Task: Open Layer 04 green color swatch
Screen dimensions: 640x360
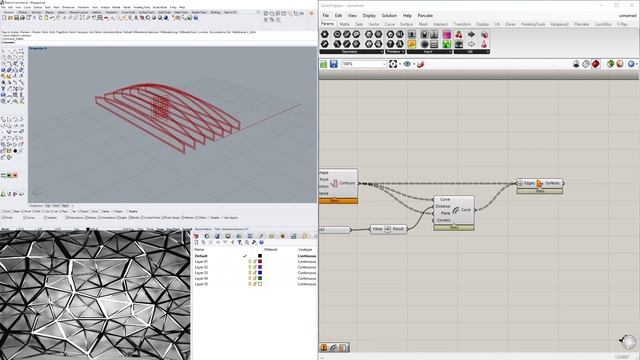Action: (260, 278)
